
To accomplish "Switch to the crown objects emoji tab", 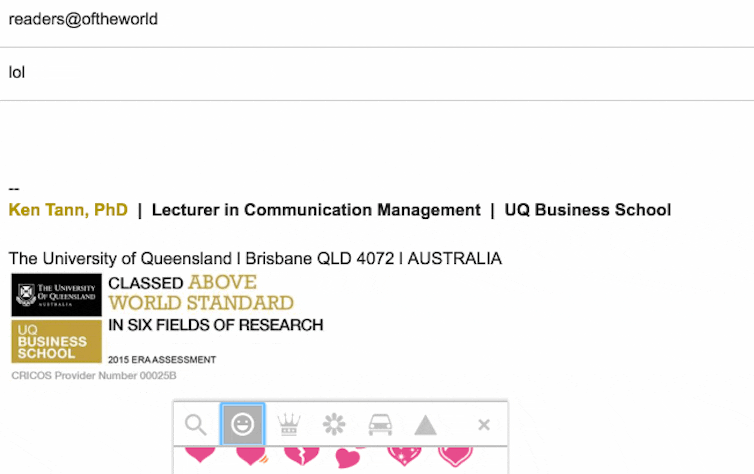I will click(x=289, y=425).
